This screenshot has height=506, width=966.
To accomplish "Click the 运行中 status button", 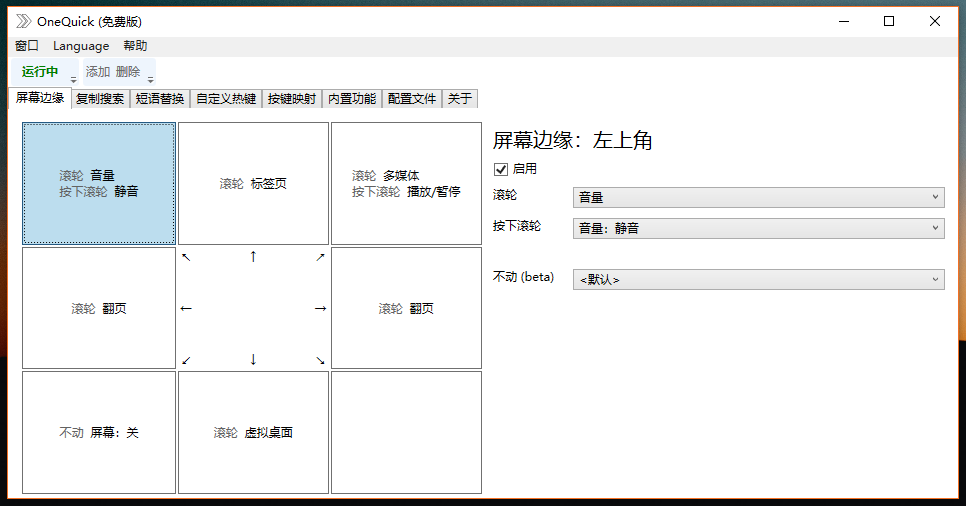I will click(40, 72).
